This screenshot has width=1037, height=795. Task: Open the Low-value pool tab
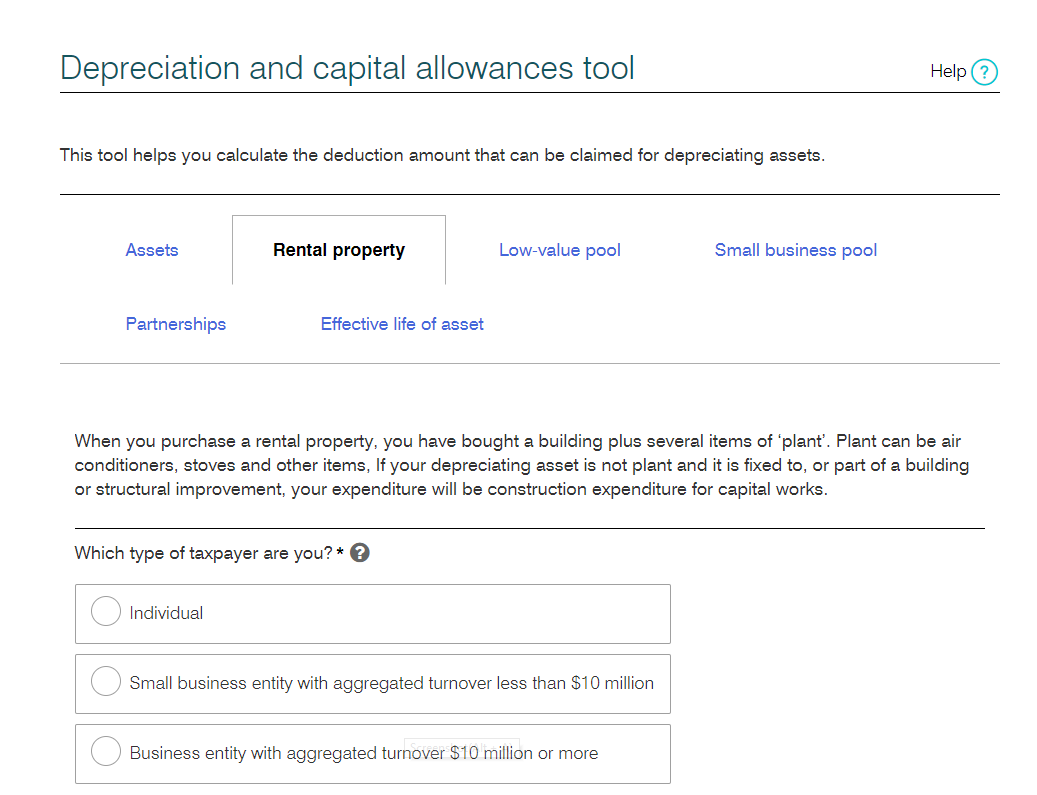(x=560, y=250)
